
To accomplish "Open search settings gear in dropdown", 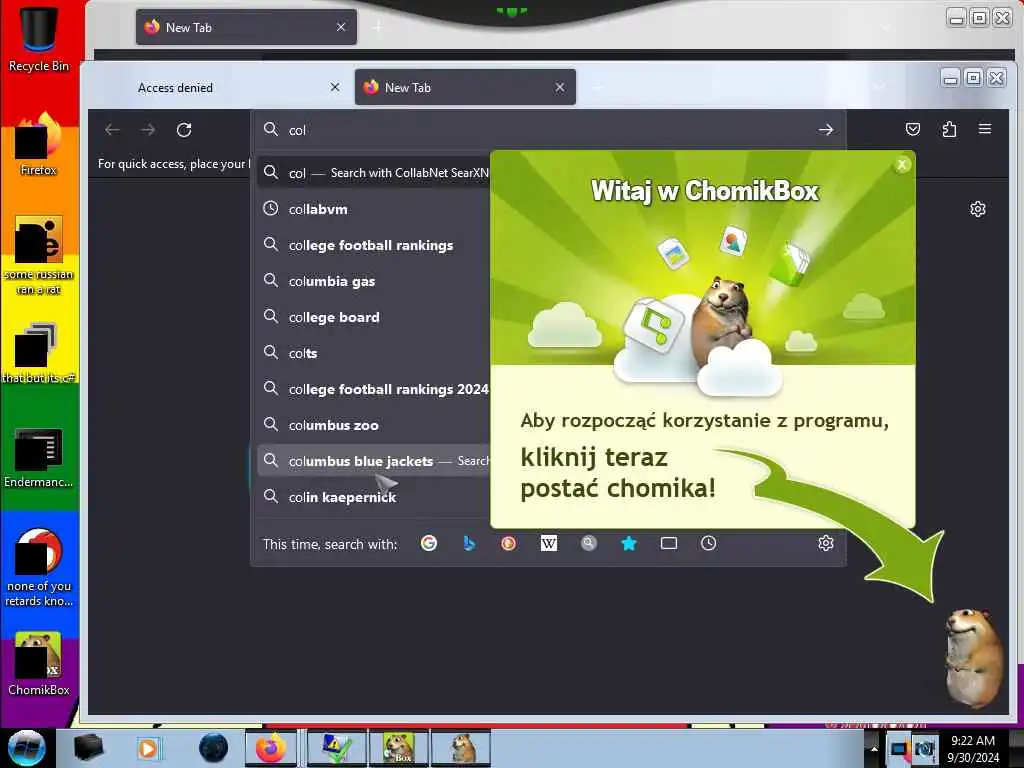I will [825, 543].
